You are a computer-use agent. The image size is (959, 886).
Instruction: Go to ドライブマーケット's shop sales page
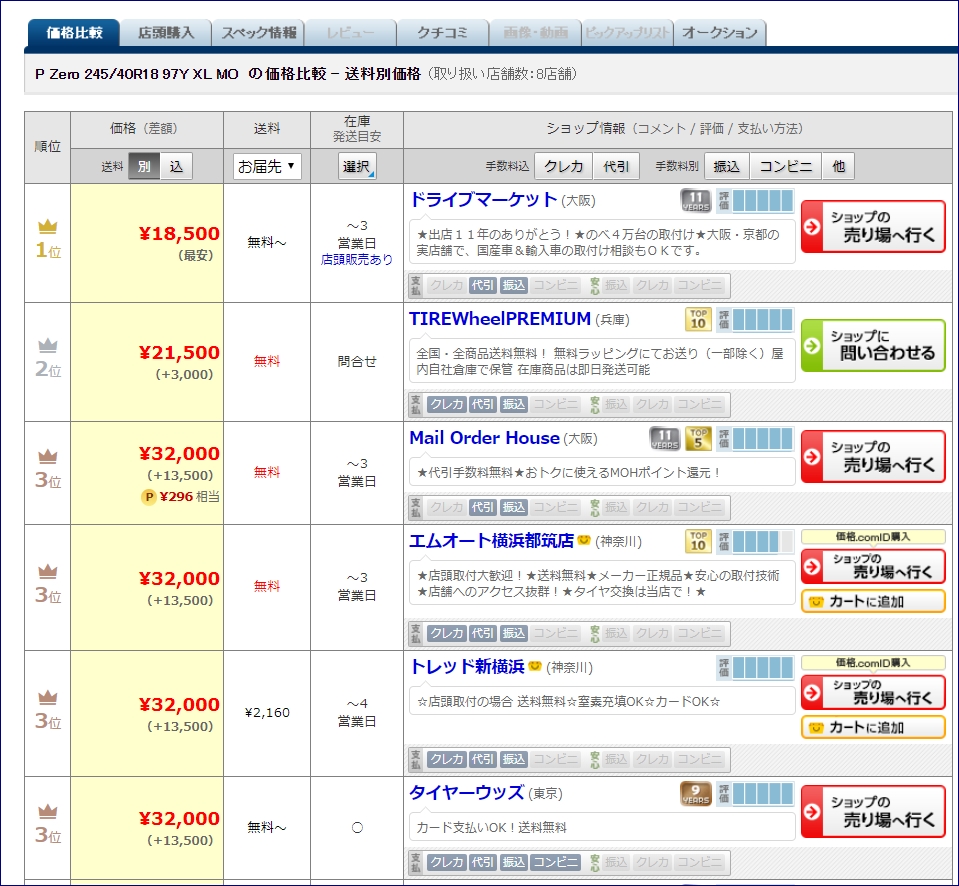tap(873, 226)
